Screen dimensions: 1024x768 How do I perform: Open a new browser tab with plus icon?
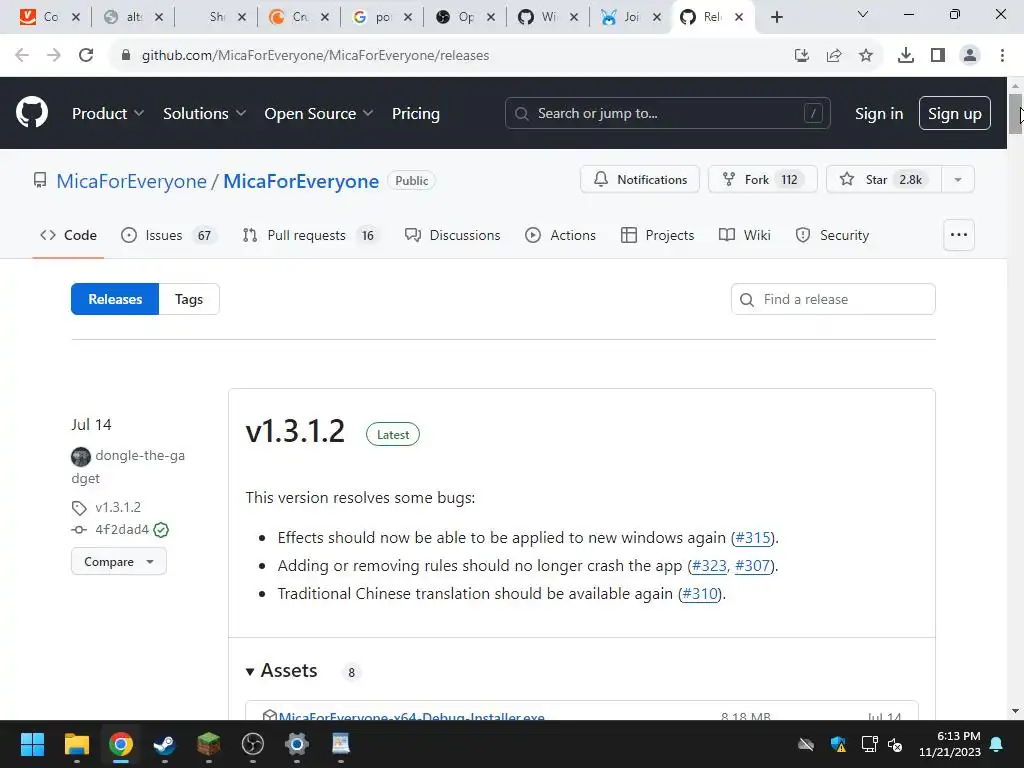coord(776,17)
